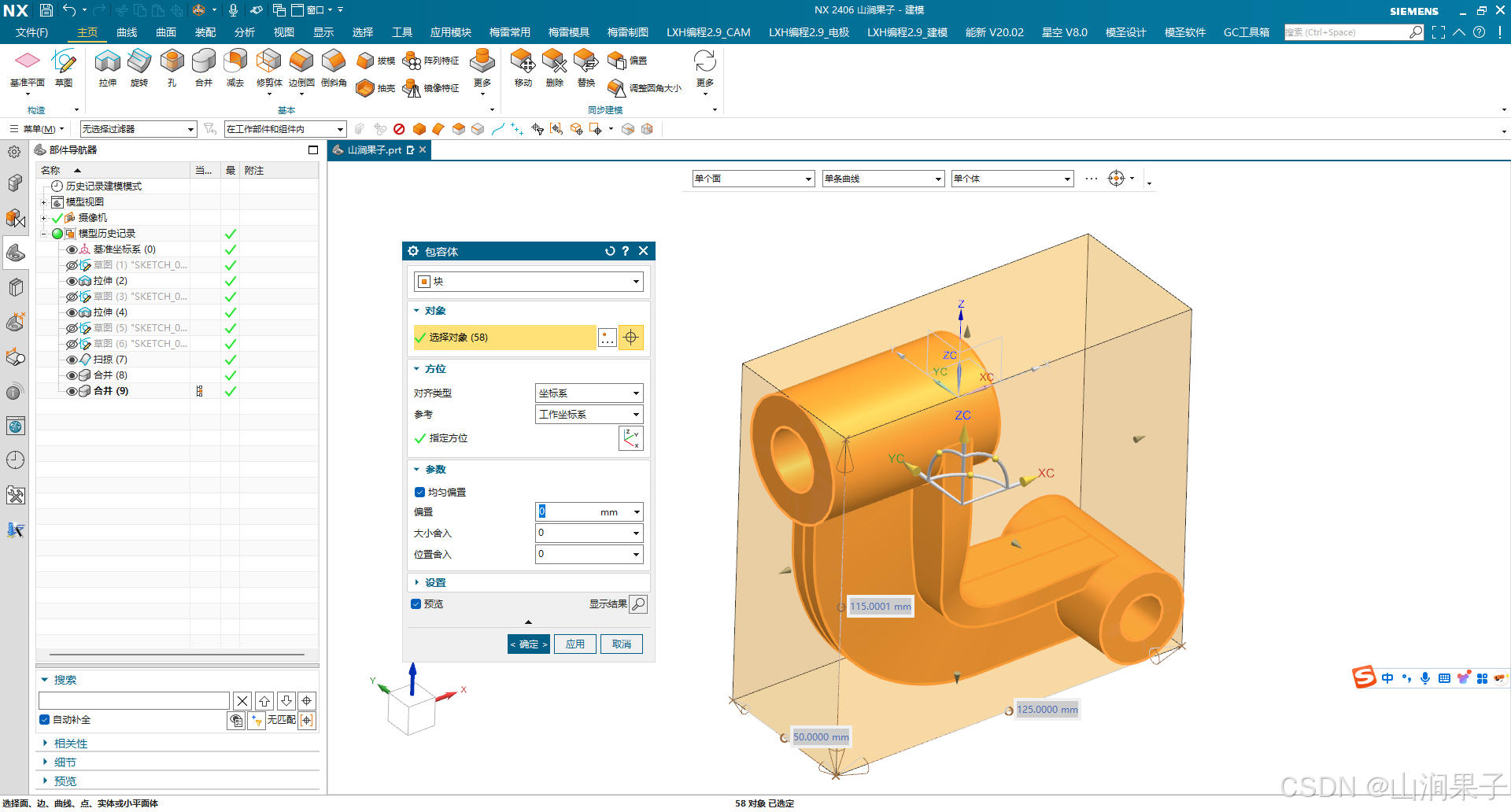Click the undo arrow icon
The height and width of the screenshot is (812, 1511).
coord(69,10)
